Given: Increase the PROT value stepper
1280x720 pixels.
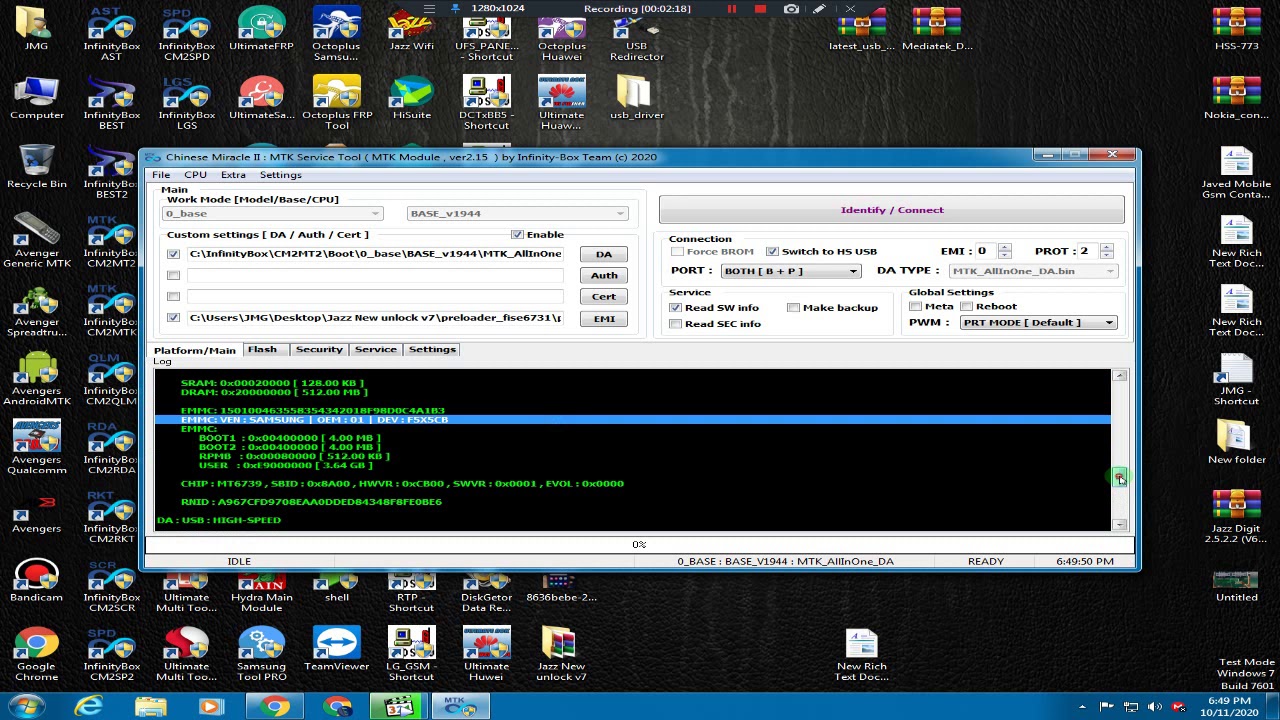Looking at the screenshot, I should [x=1107, y=247].
